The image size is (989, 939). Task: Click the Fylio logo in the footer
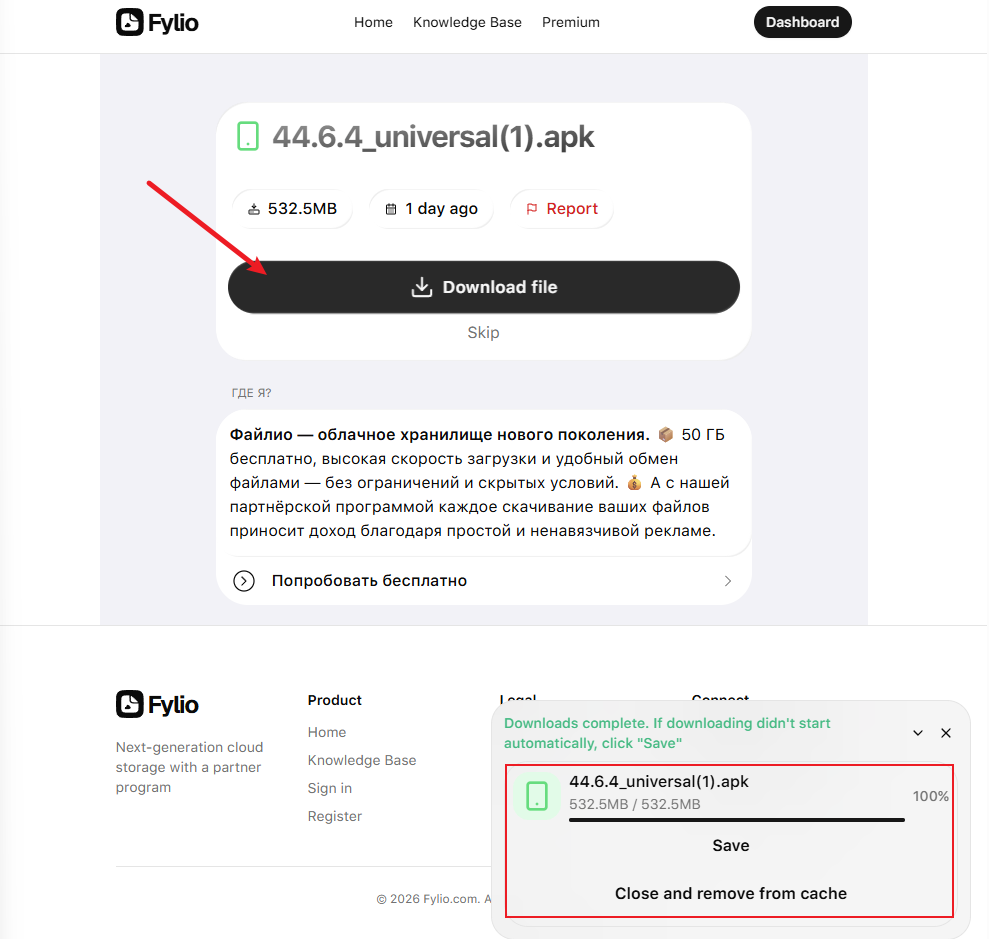coord(157,704)
